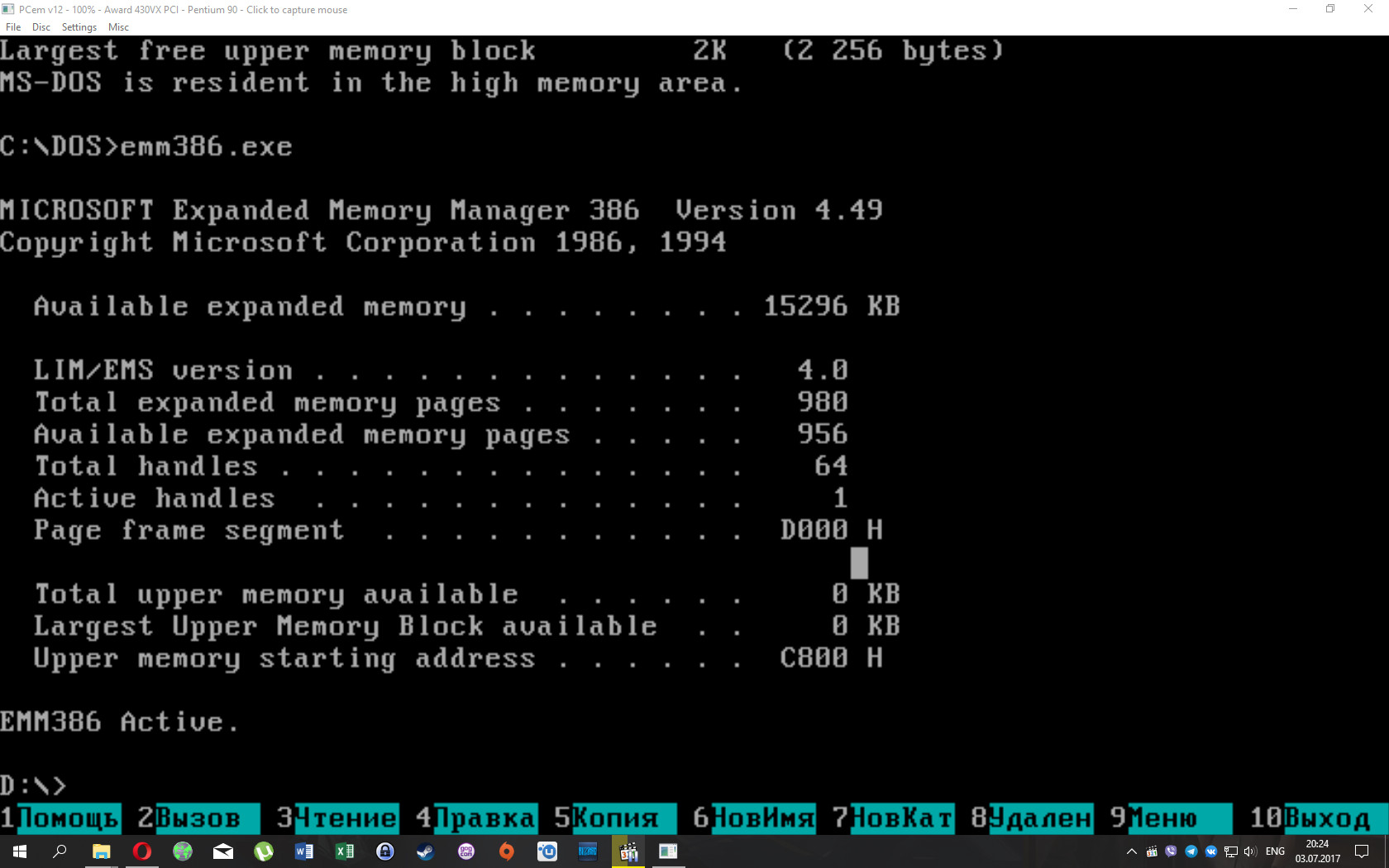Open network status in the system tray
Screen dimensions: 1389x868
click(x=1230, y=851)
